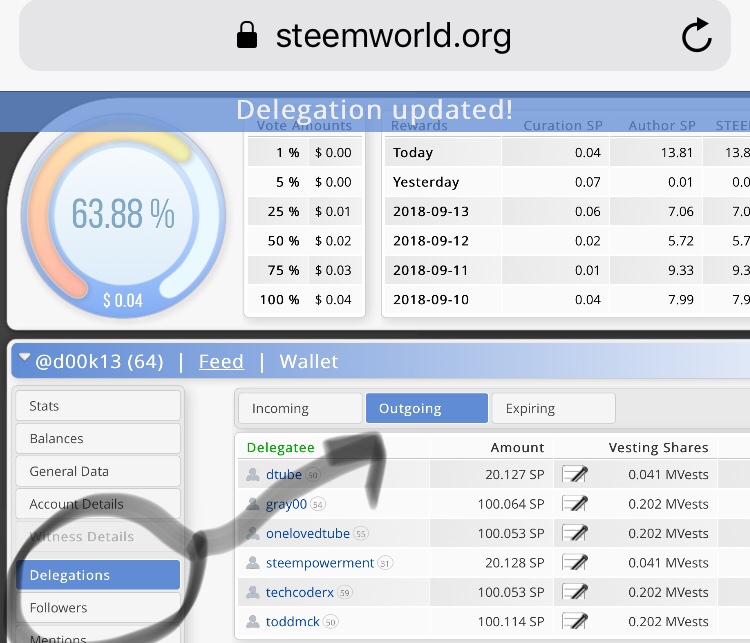
Task: Click the 20.128 SP amount for steempowerment
Action: point(515,563)
